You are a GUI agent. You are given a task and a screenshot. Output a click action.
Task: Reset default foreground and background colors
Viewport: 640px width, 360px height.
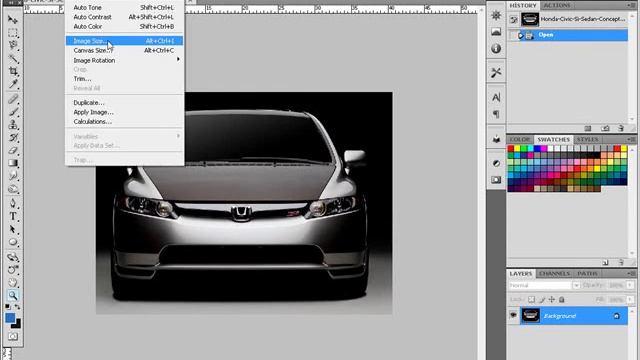8,307
